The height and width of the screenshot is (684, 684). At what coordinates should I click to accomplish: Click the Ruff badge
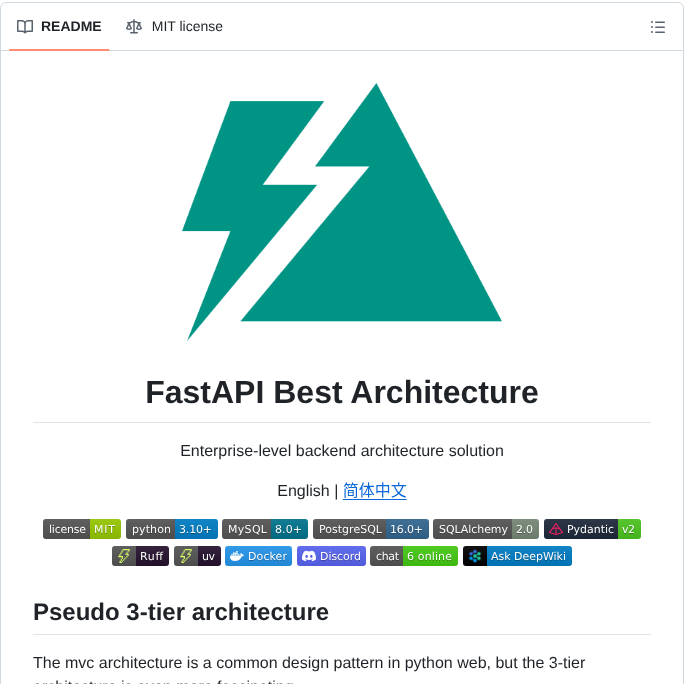tap(140, 556)
